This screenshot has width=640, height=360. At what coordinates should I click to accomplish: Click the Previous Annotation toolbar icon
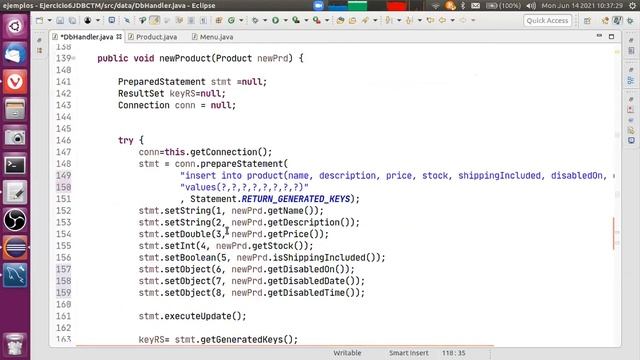pyautogui.click(x=409, y=20)
